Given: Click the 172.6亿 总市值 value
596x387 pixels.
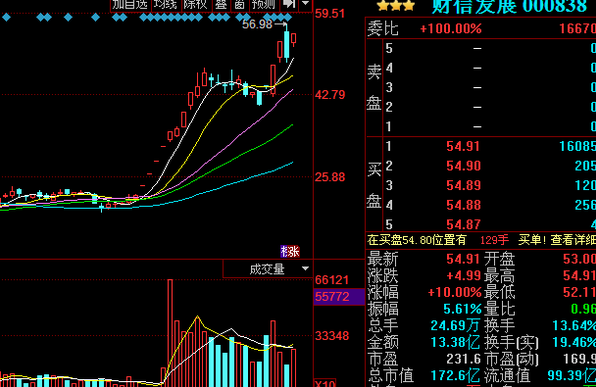Looking at the screenshot, I should (x=455, y=376).
